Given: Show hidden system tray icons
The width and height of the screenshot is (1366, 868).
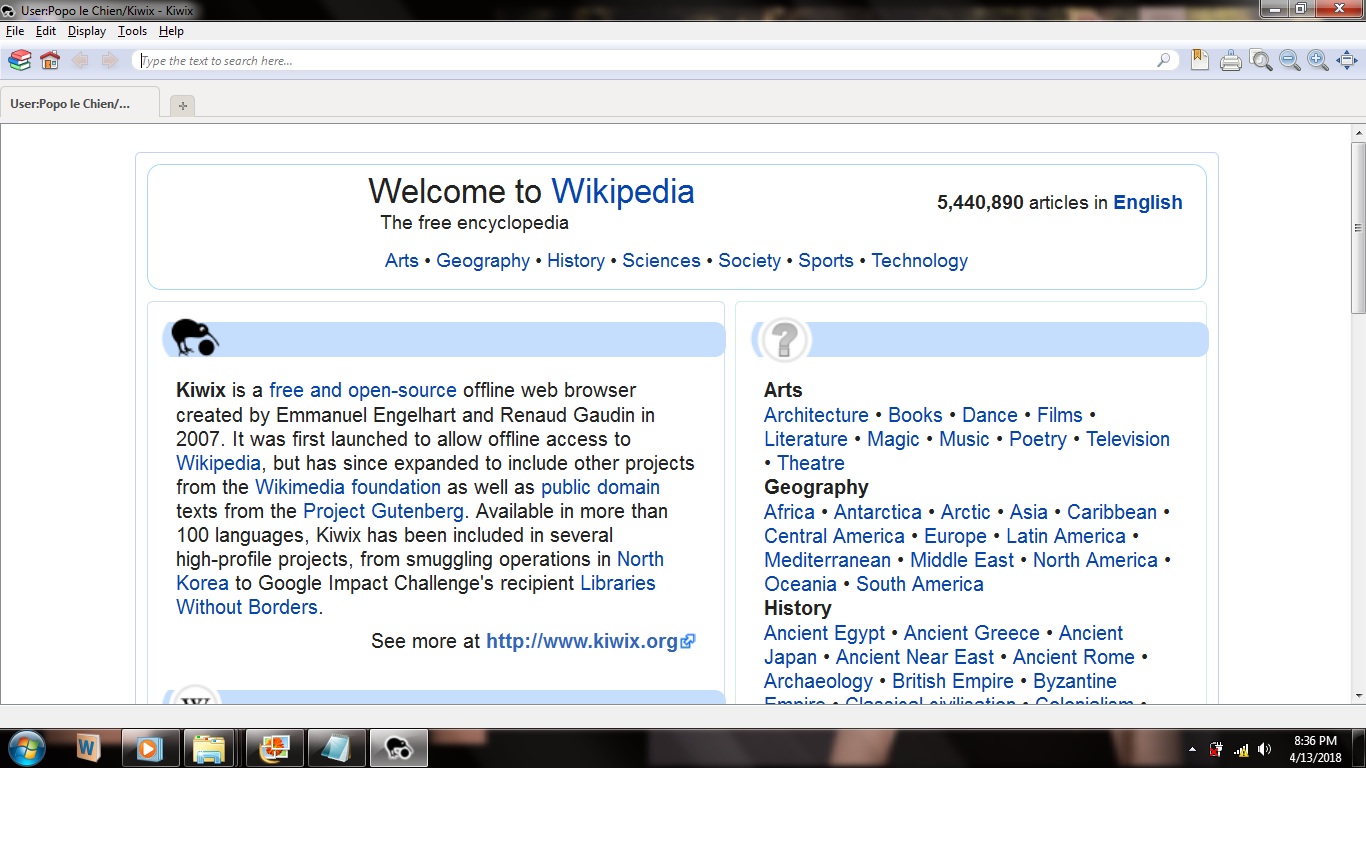Looking at the screenshot, I should coord(1192,749).
